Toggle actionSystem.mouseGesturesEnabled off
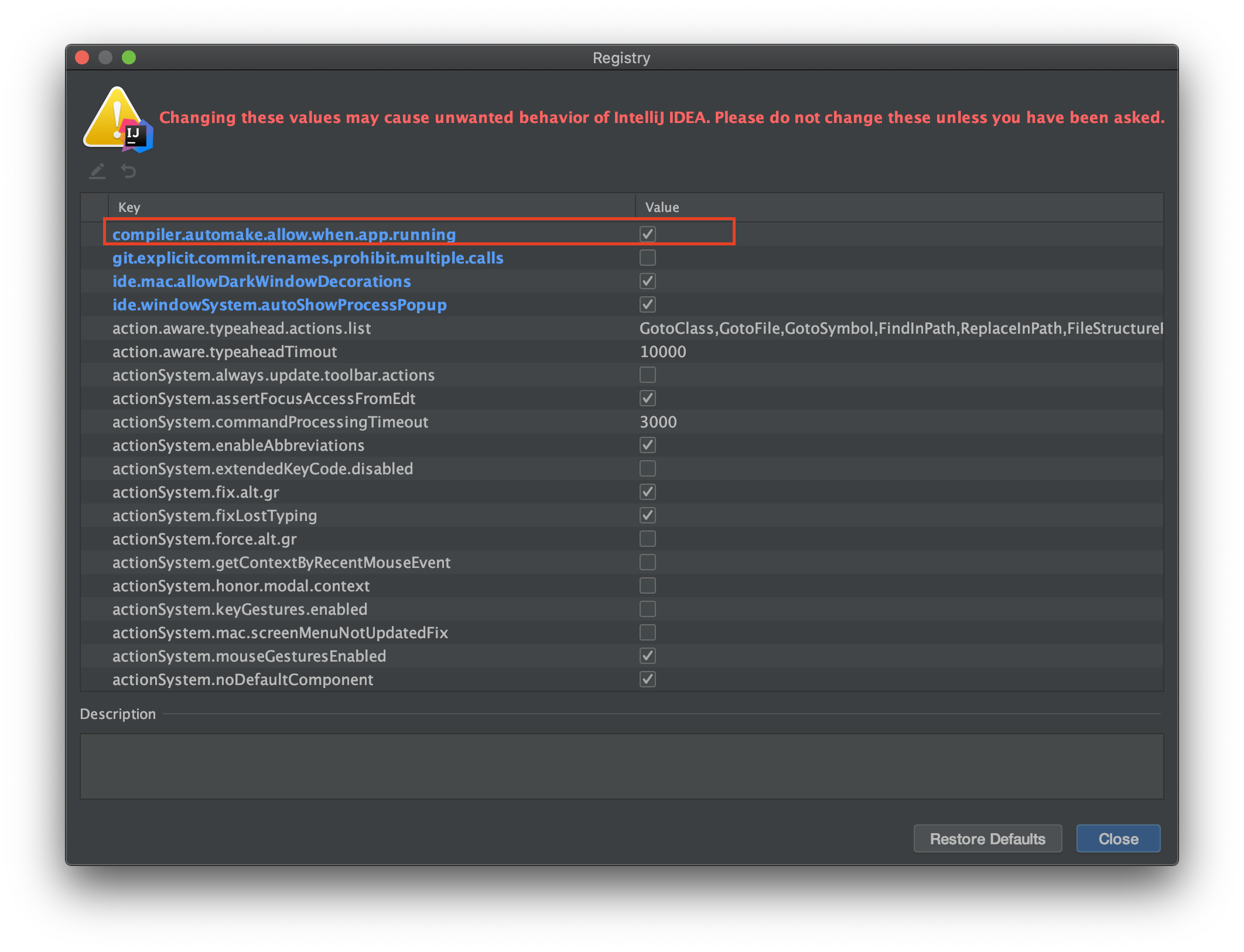Viewport: 1244px width, 952px height. [647, 656]
